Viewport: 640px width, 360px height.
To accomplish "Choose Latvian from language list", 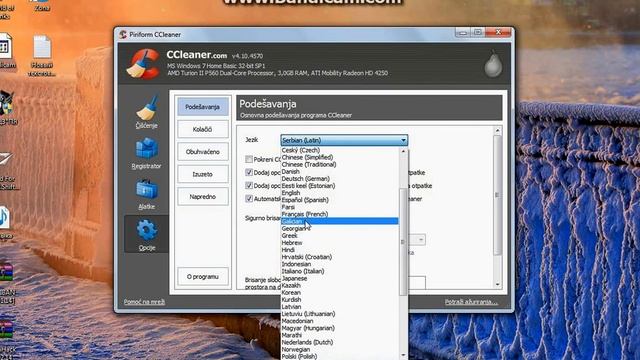I will [340, 307].
